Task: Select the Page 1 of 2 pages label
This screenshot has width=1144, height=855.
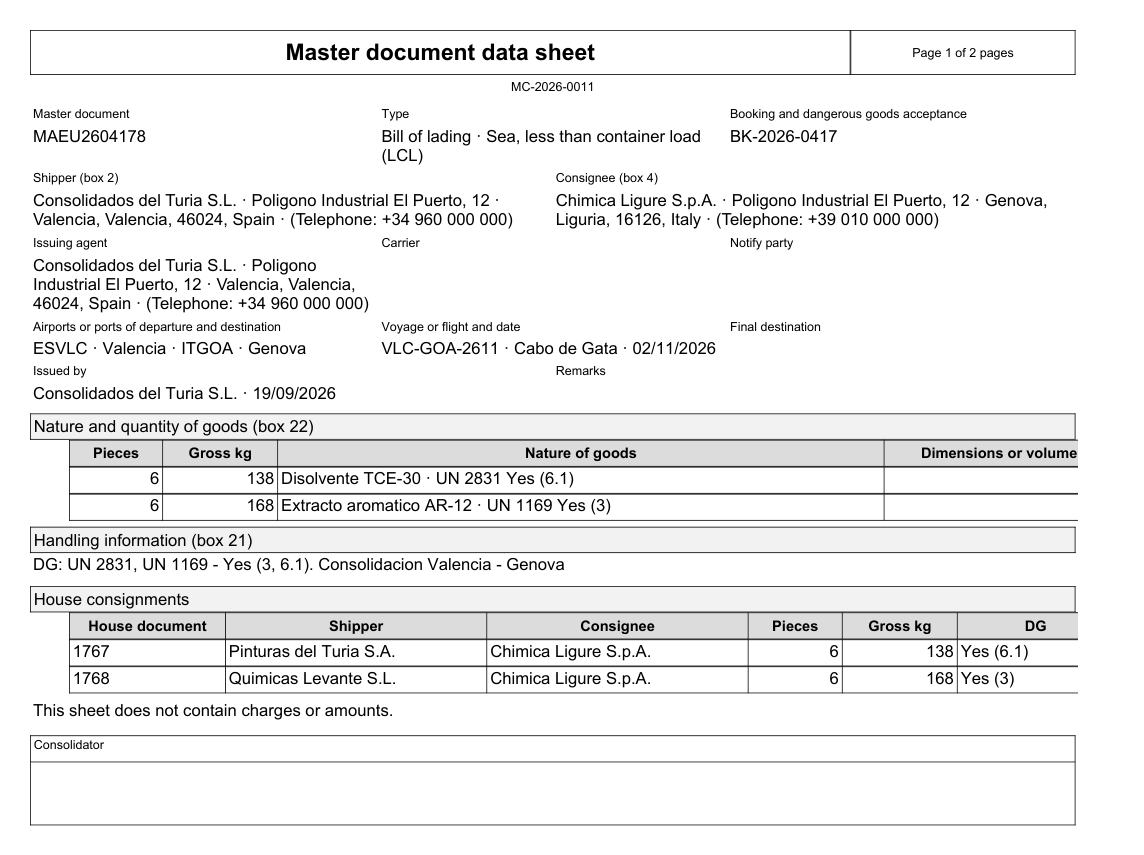Action: click(x=962, y=53)
